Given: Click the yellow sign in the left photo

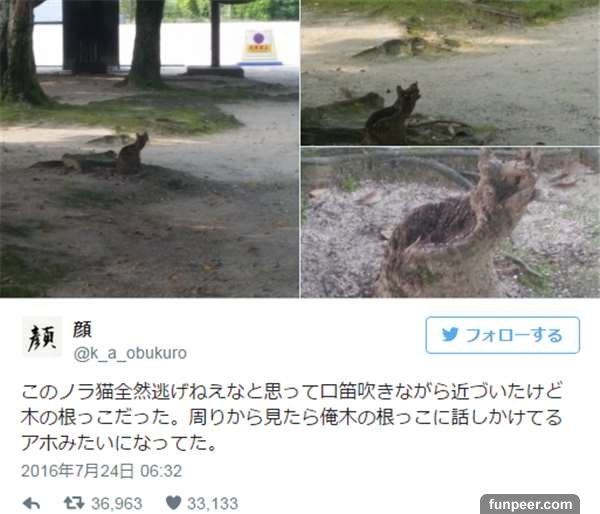Looking at the screenshot, I should click(260, 47).
